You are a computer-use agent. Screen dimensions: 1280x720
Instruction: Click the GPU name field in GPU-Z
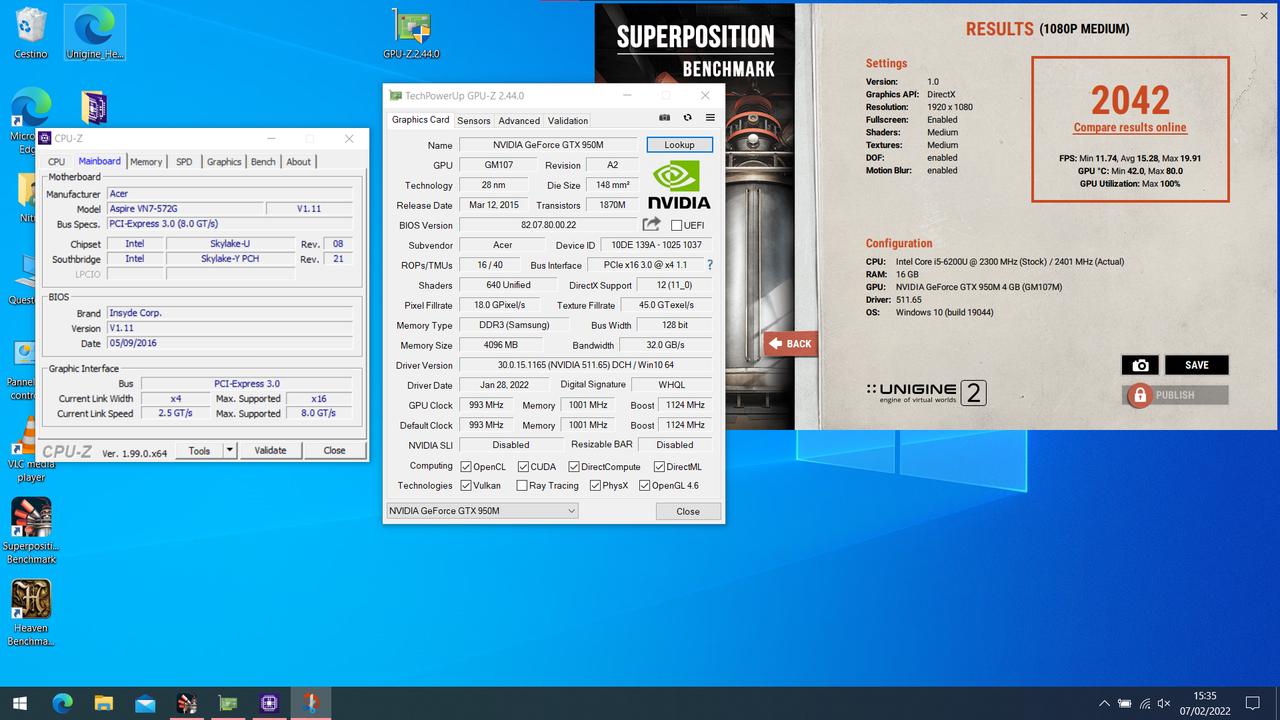point(548,145)
